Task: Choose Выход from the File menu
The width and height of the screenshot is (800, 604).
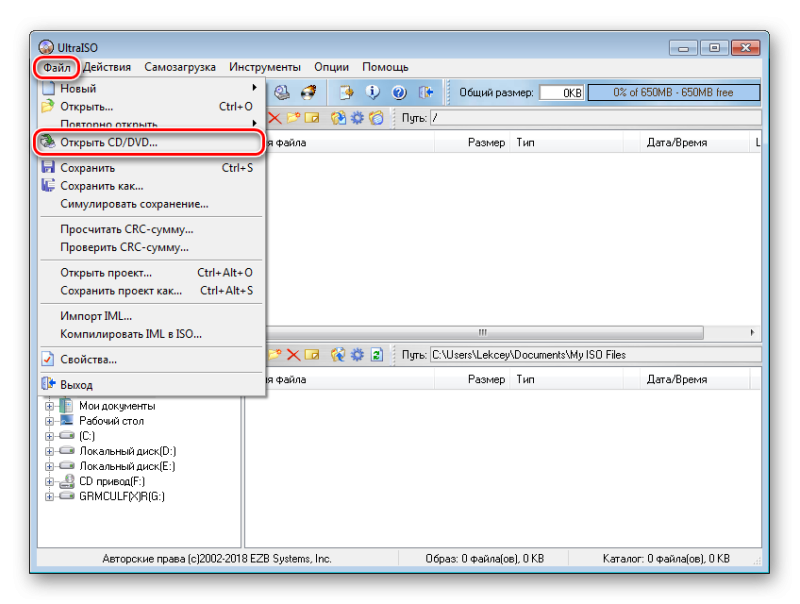Action: [151, 385]
